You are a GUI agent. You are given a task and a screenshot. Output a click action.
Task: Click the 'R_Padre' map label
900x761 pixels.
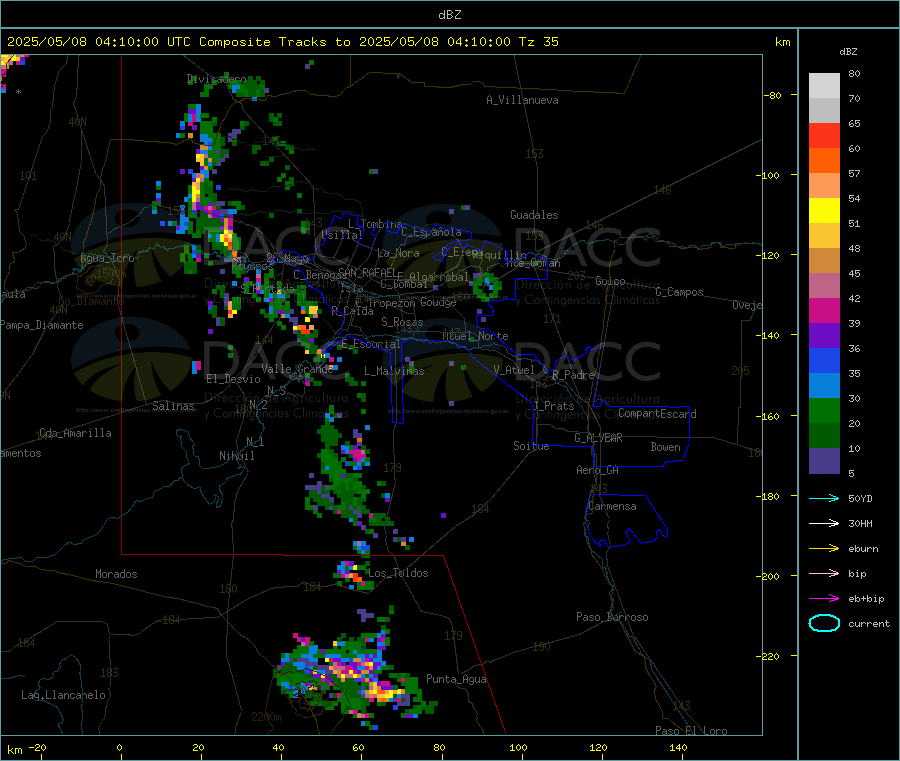pos(573,375)
